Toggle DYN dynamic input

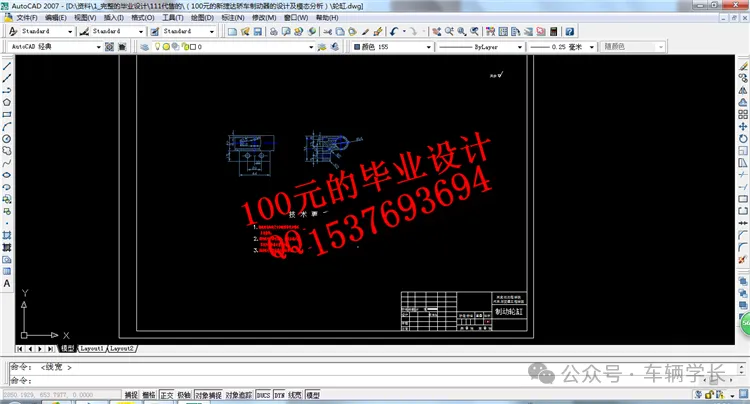point(280,395)
